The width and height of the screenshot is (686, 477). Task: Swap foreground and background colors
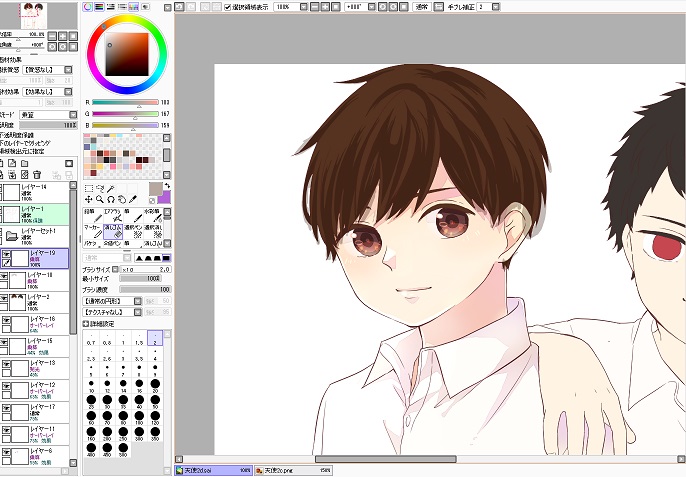point(167,186)
